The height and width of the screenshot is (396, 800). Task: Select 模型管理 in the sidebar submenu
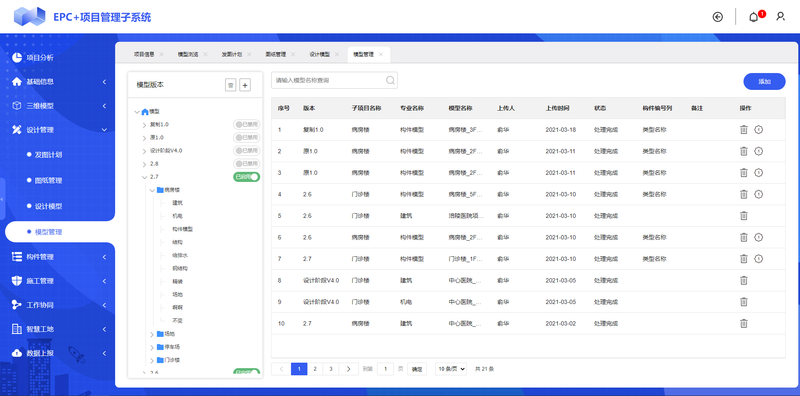pyautogui.click(x=48, y=232)
